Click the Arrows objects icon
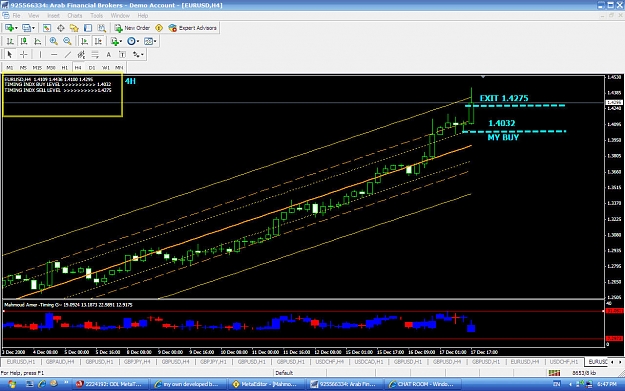The height and width of the screenshot is (391, 625). coord(136,55)
